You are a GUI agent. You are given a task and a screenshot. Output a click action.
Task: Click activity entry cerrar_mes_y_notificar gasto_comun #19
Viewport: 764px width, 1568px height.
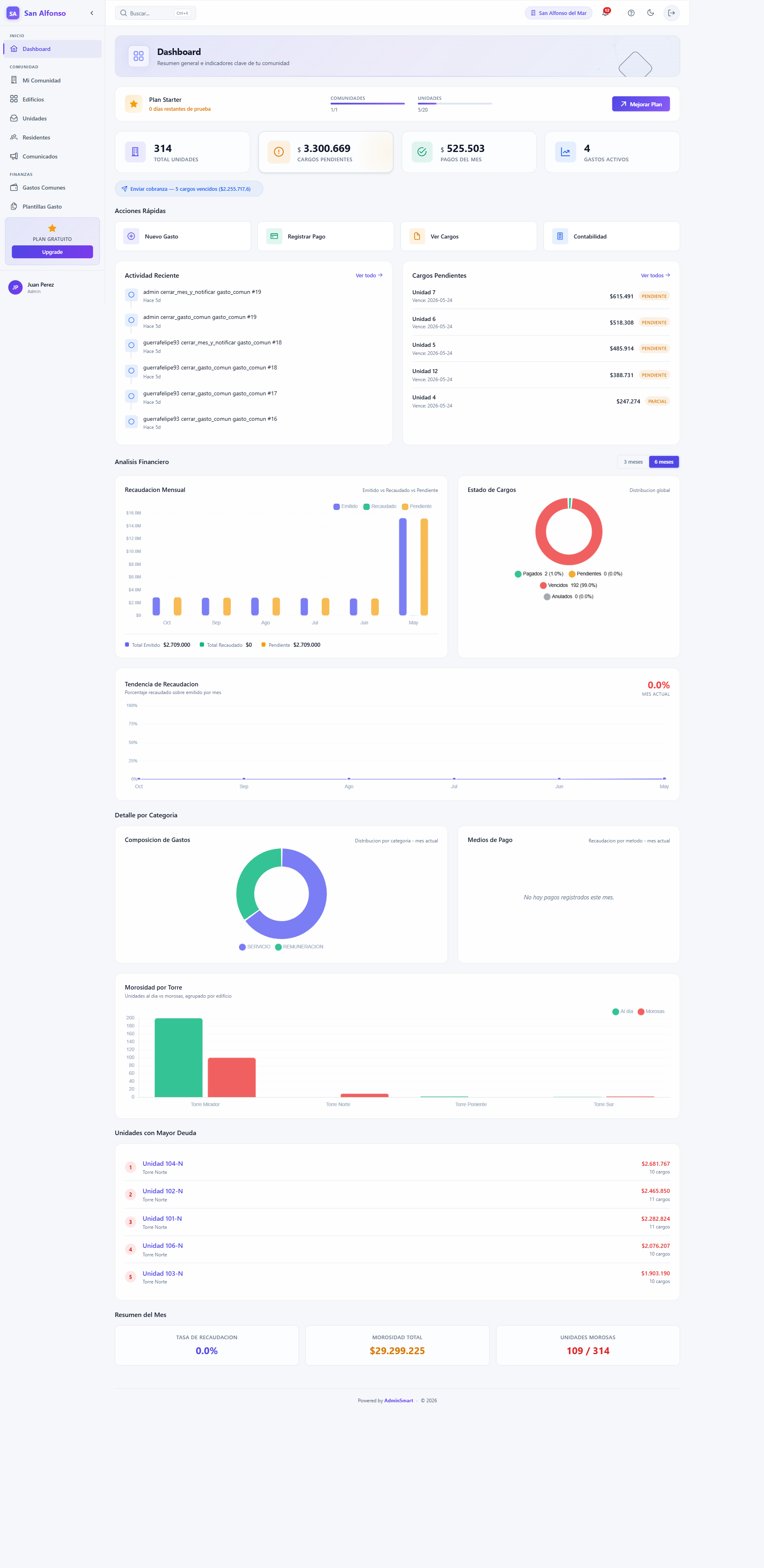[x=202, y=292]
